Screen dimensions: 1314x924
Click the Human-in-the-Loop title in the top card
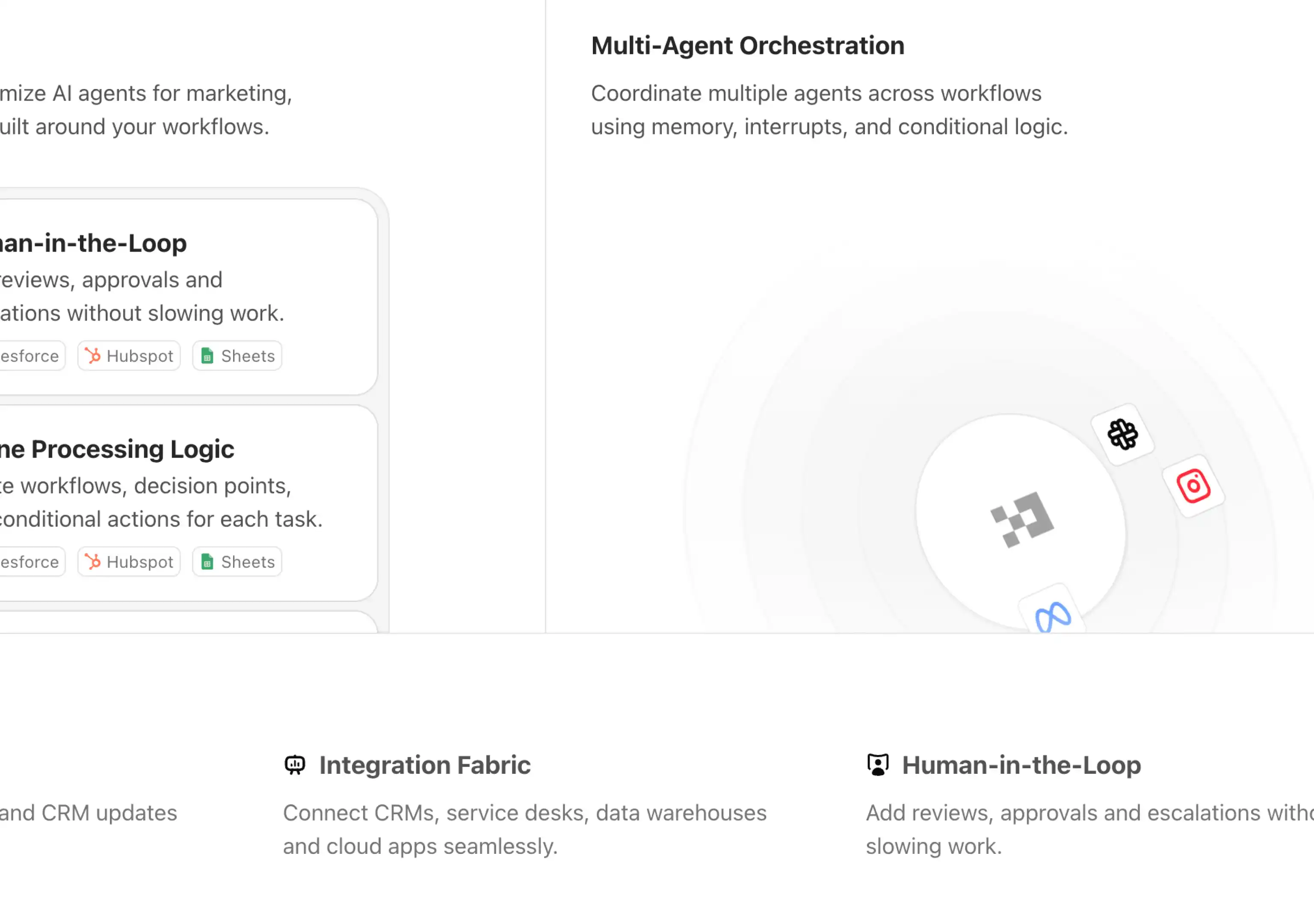[x=93, y=243]
